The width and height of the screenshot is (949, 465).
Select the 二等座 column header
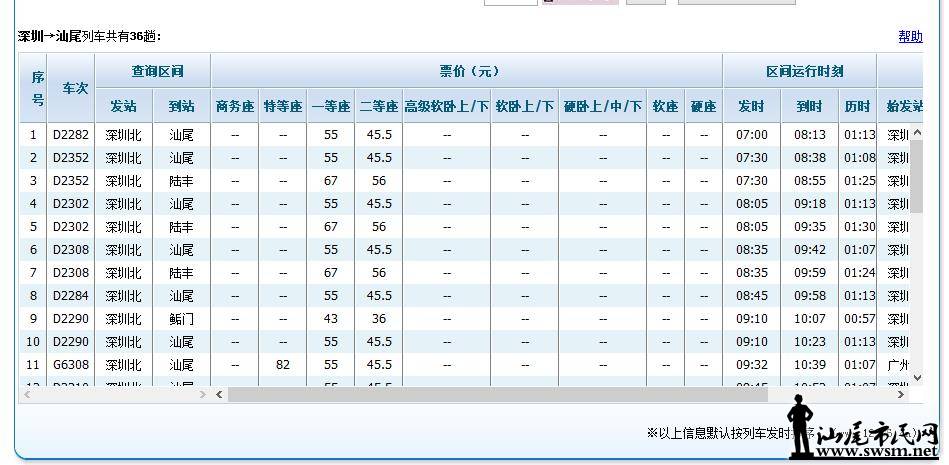click(x=379, y=106)
